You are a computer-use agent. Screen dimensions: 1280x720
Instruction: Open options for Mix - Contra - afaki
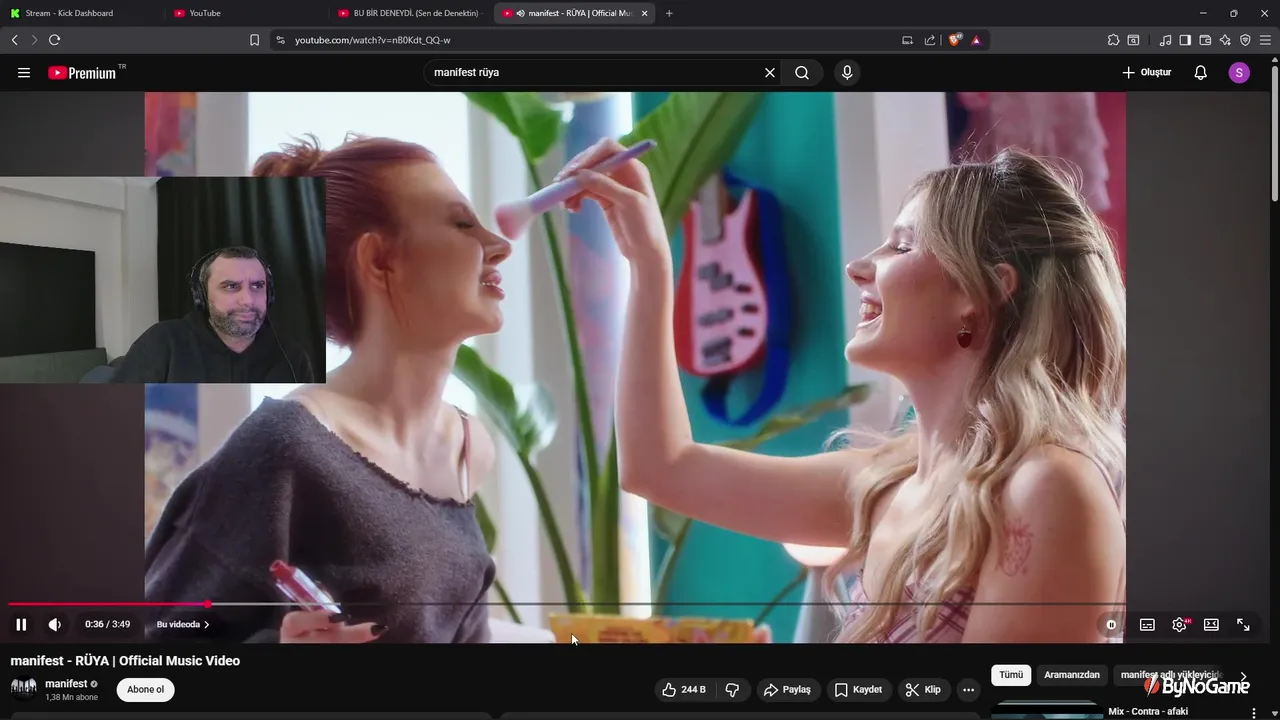click(x=1254, y=713)
